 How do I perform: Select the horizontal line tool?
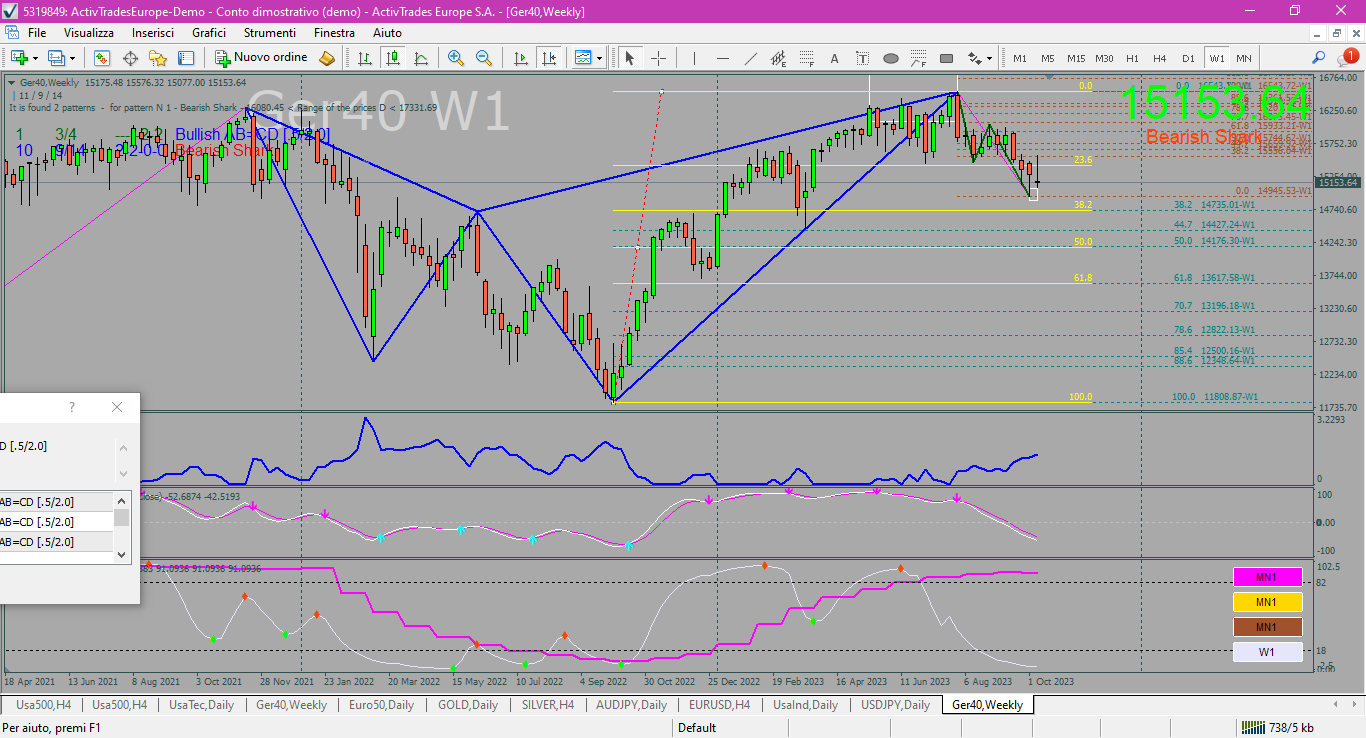pos(723,58)
